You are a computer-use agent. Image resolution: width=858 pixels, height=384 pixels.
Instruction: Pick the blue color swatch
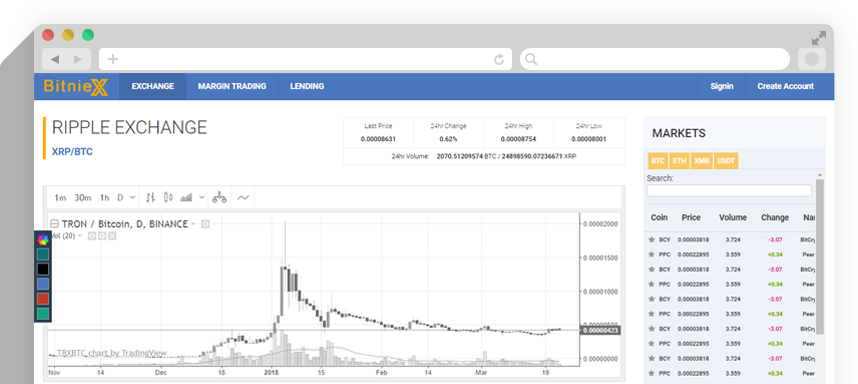tap(43, 284)
